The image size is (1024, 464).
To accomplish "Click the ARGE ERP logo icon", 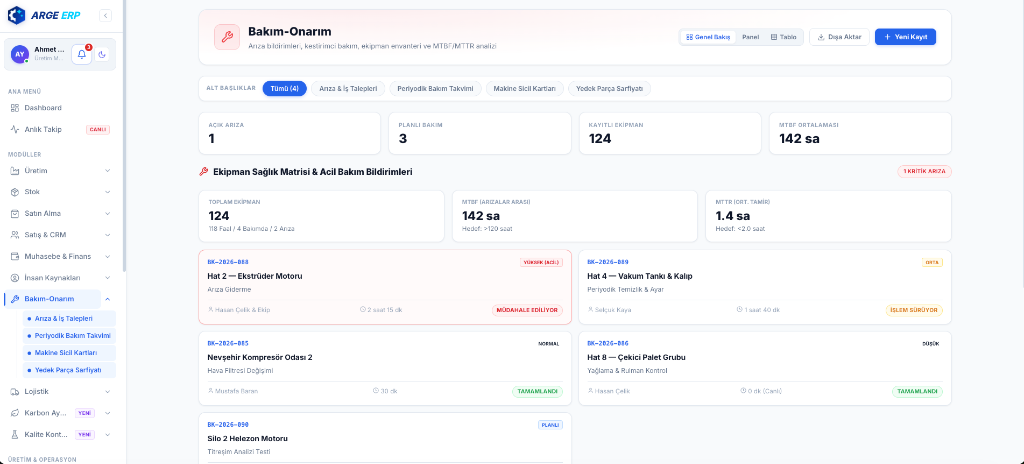I will [16, 15].
